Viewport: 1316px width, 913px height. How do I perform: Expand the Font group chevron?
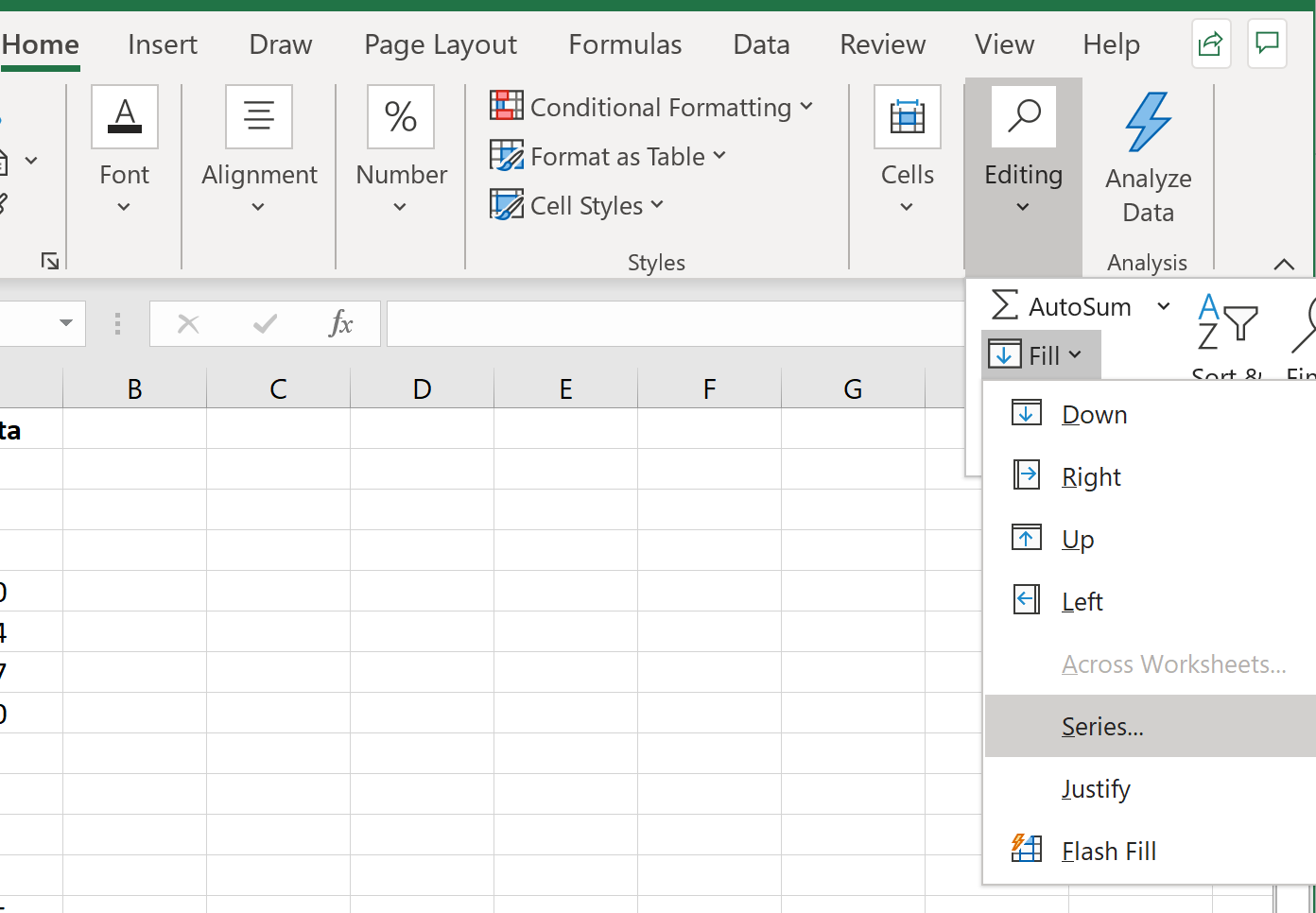[x=124, y=207]
